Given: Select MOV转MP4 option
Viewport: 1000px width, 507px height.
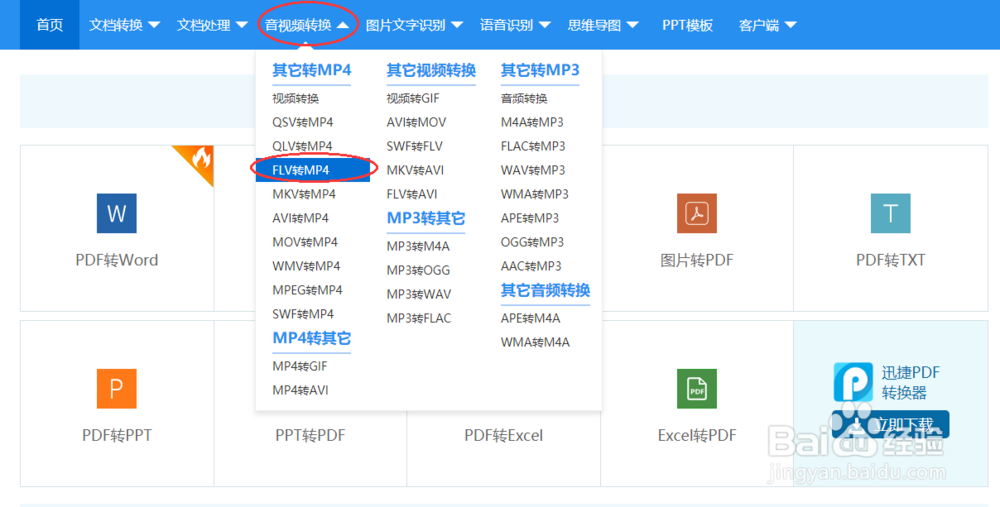Looking at the screenshot, I should point(305,242).
